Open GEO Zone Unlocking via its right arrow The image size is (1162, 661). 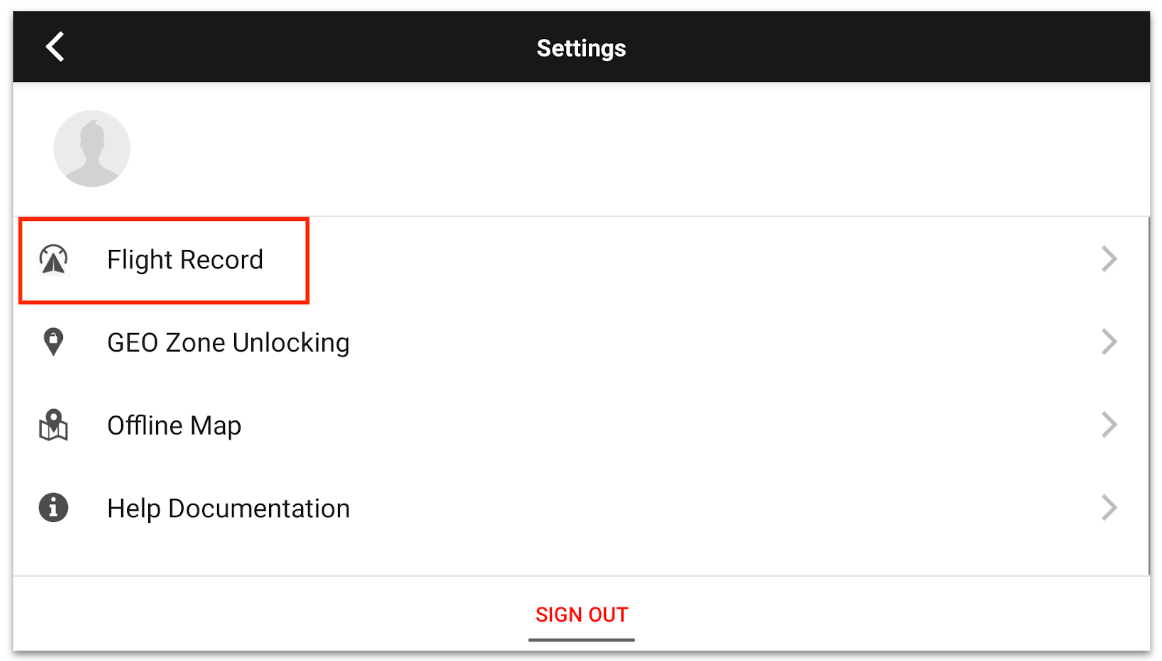[1109, 342]
